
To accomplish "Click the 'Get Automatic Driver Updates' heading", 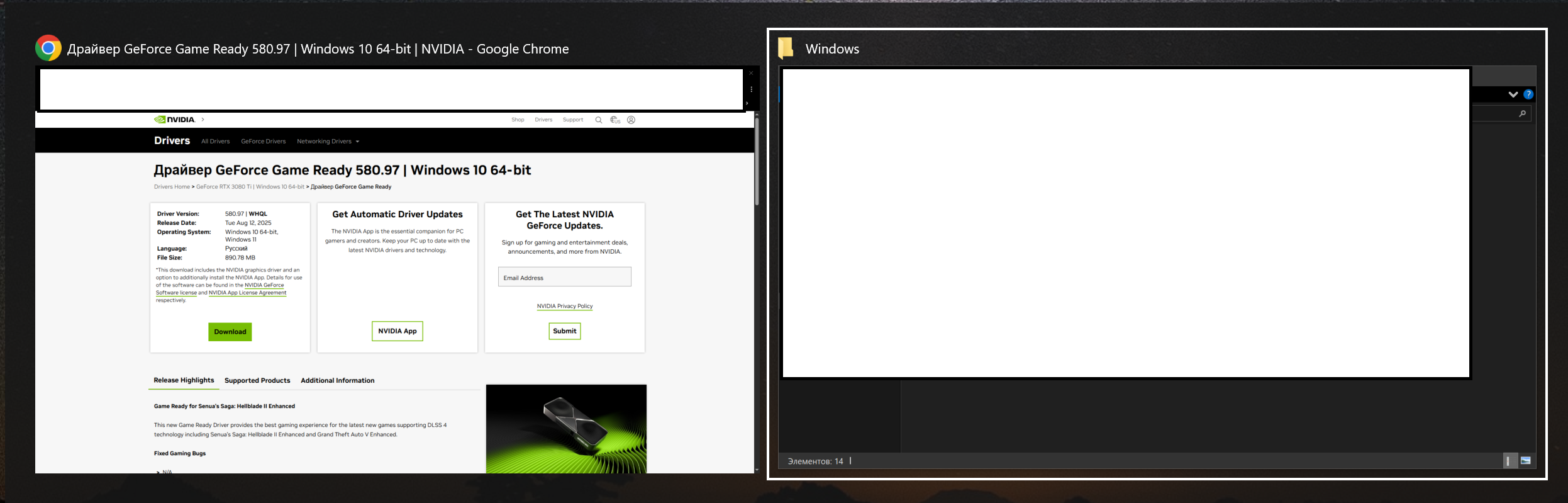I will pyautogui.click(x=398, y=215).
